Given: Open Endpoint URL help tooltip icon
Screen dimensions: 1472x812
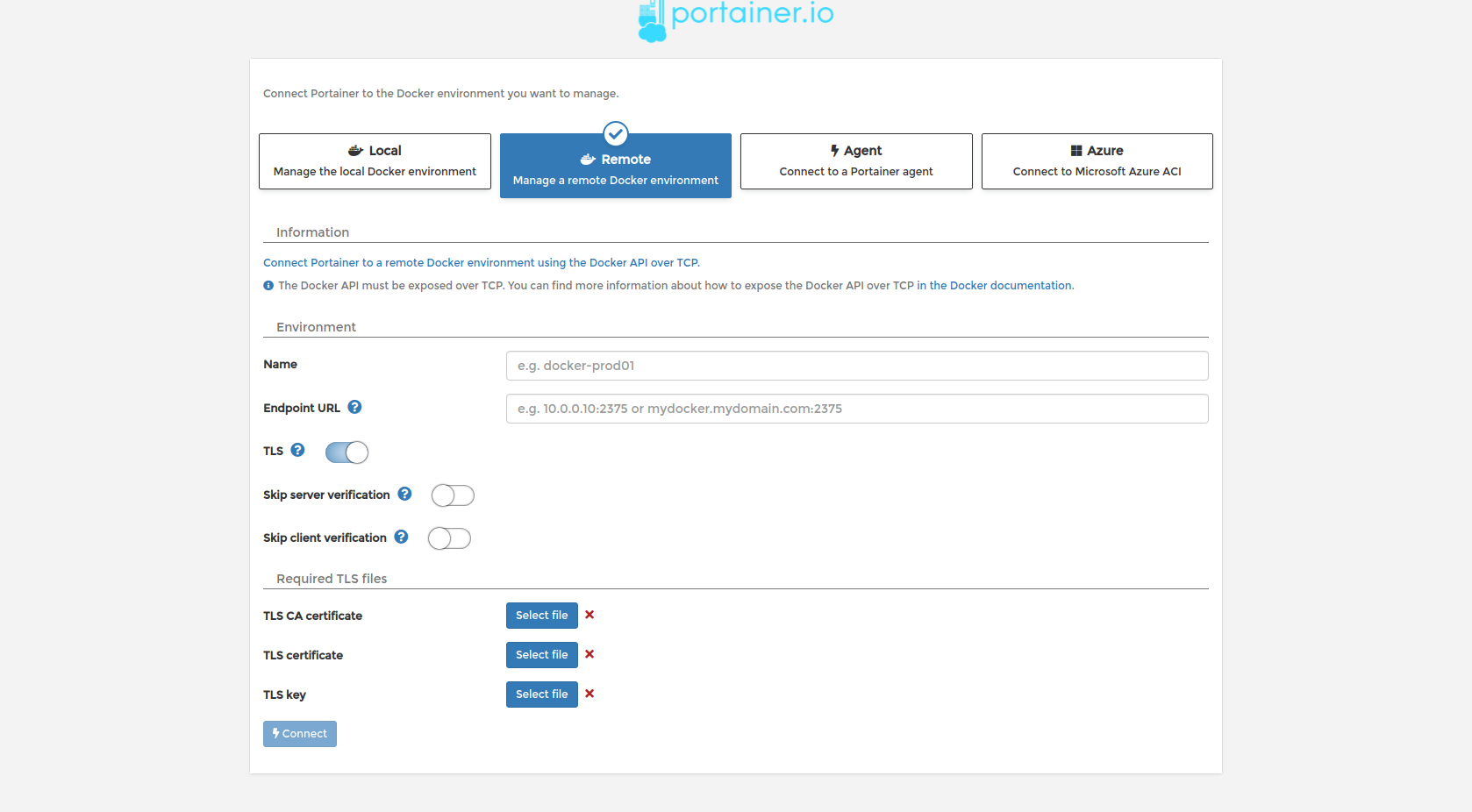Looking at the screenshot, I should click(354, 407).
